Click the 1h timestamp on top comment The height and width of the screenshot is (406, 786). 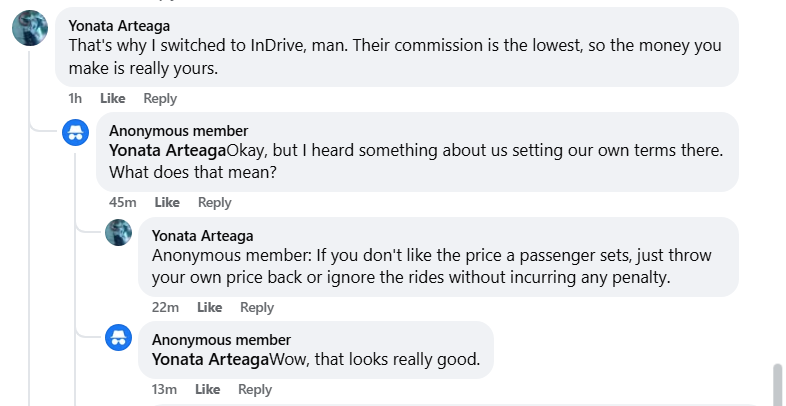[75, 98]
